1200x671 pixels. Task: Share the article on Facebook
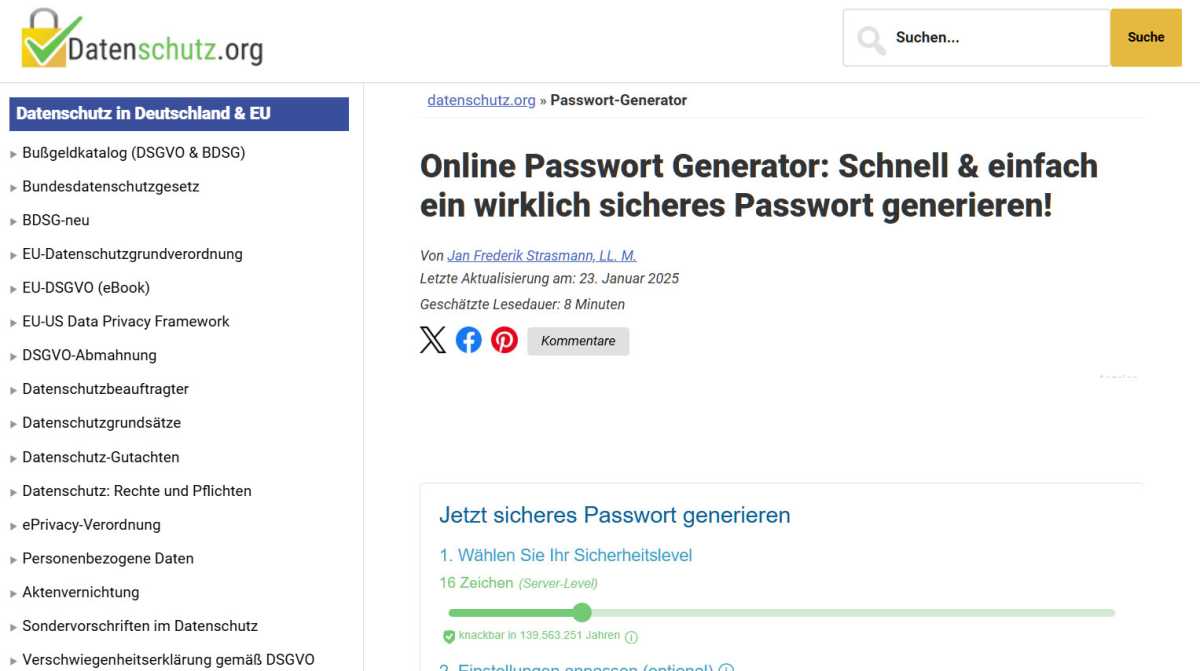[468, 340]
